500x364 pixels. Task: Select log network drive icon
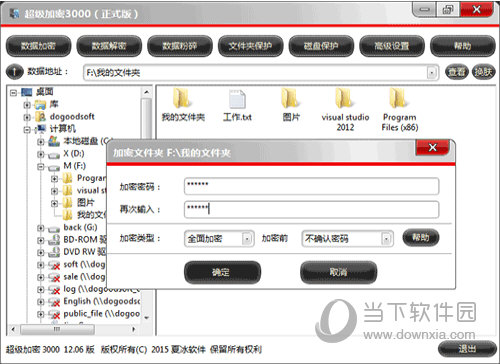(x=54, y=290)
